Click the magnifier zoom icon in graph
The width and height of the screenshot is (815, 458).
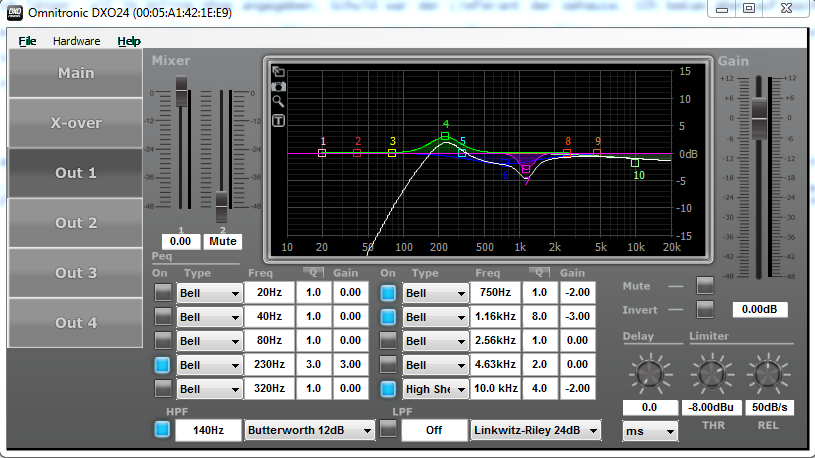[278, 101]
